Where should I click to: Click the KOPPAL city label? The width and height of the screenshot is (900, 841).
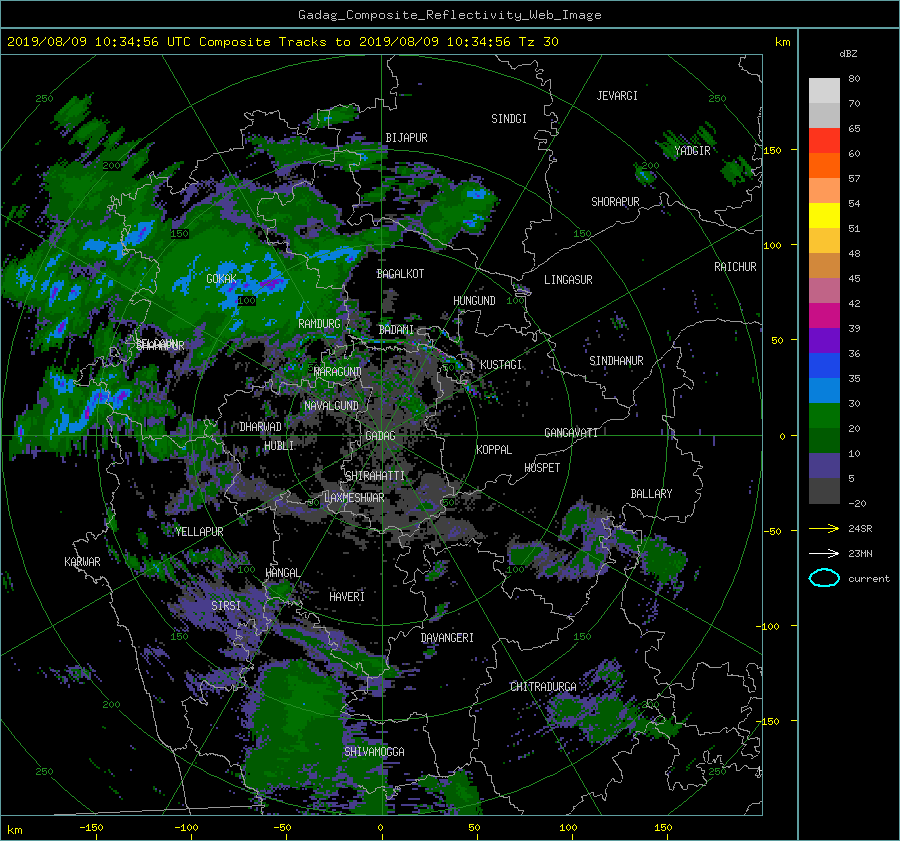pos(494,450)
